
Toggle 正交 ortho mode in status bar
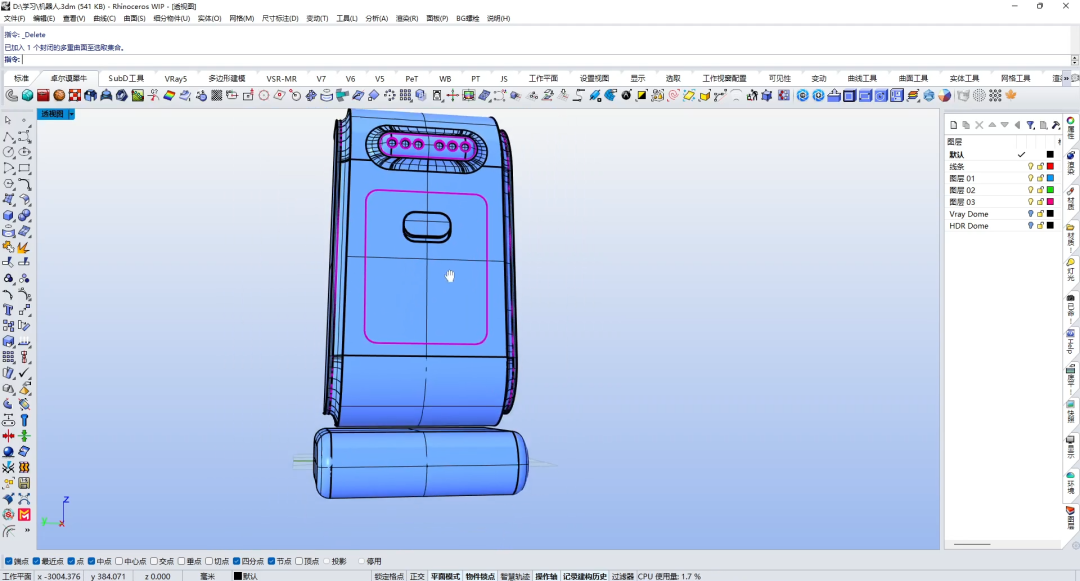(417, 576)
